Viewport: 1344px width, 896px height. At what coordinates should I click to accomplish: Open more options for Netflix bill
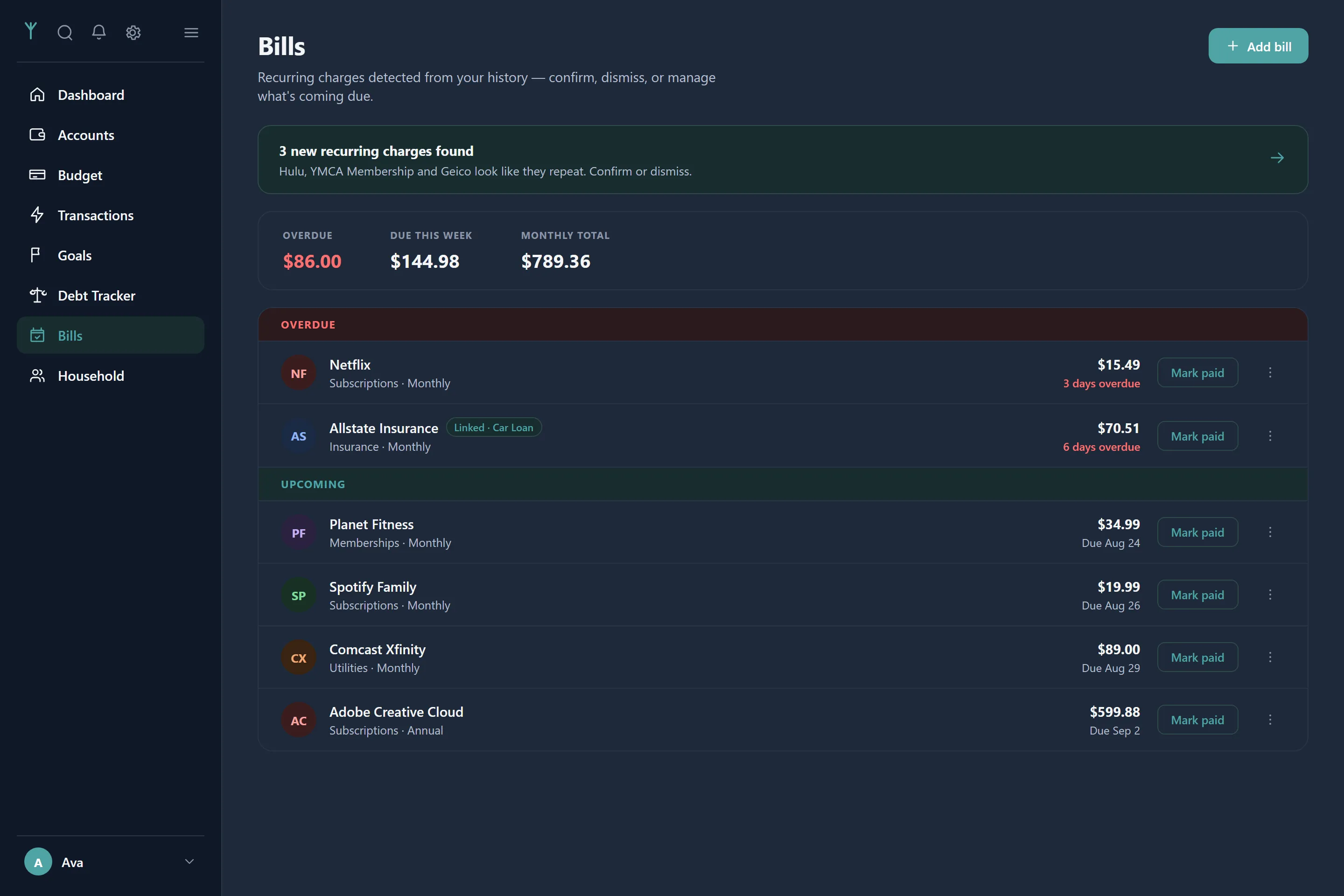pyautogui.click(x=1270, y=372)
